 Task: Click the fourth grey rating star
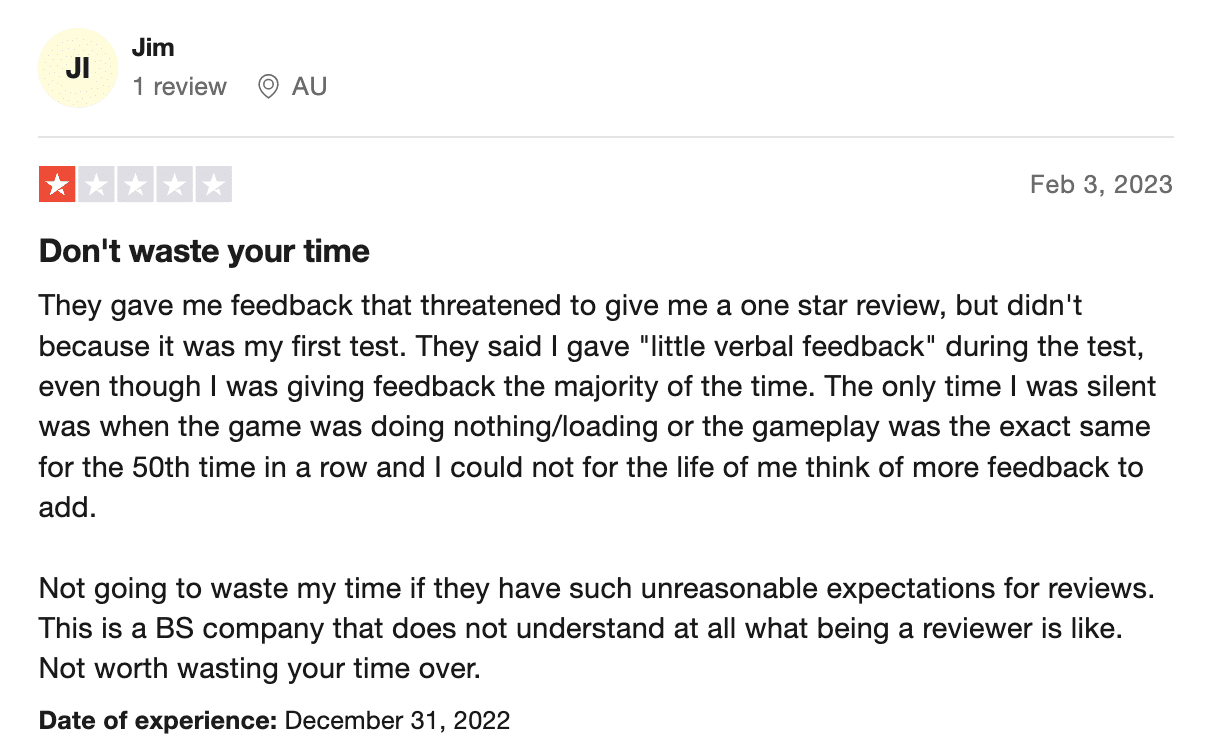pyautogui.click(x=174, y=185)
